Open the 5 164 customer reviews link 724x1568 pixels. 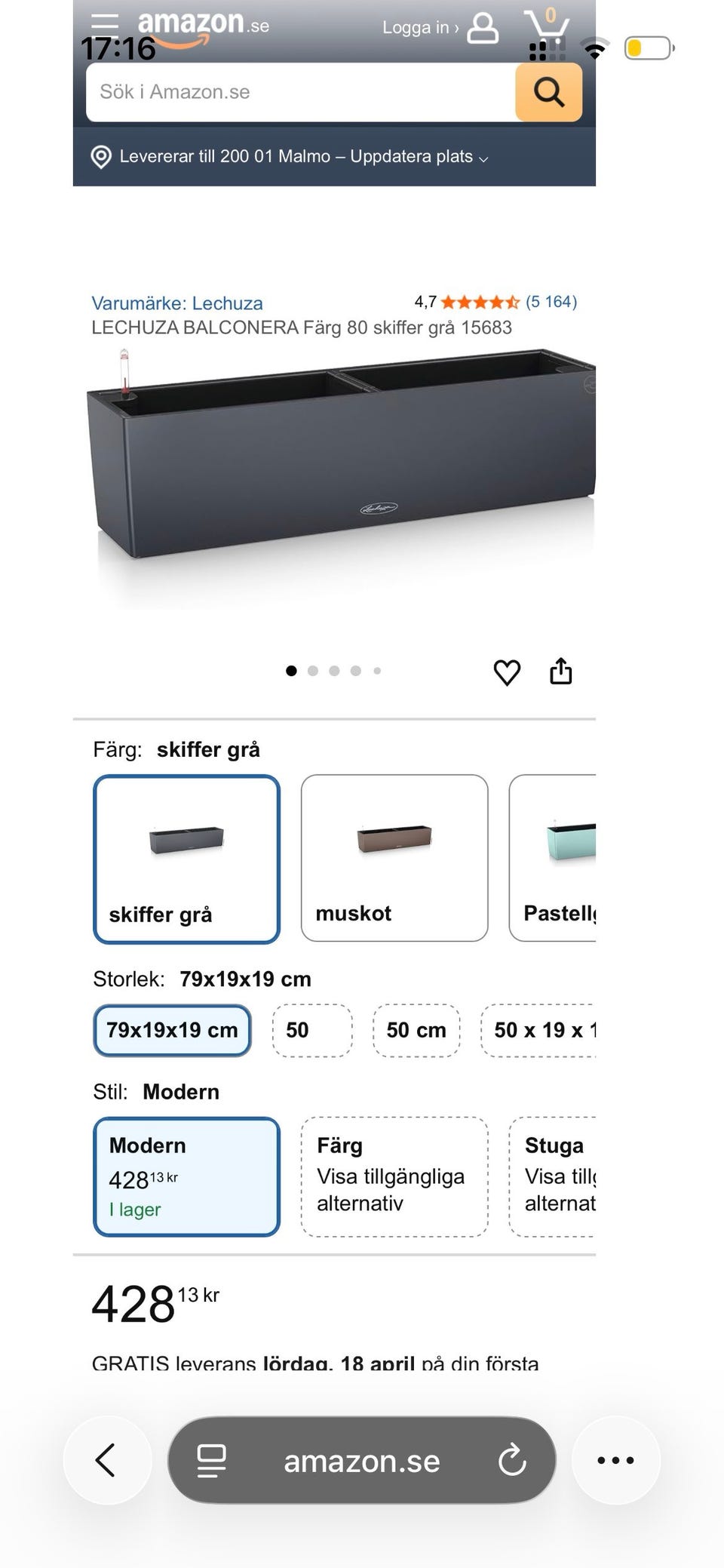click(551, 302)
